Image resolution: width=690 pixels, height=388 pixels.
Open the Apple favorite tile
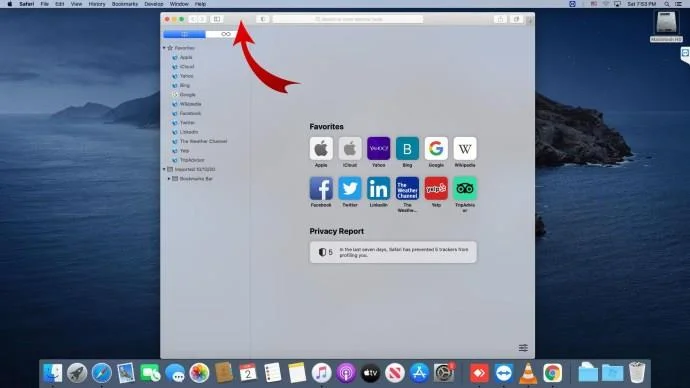321,148
